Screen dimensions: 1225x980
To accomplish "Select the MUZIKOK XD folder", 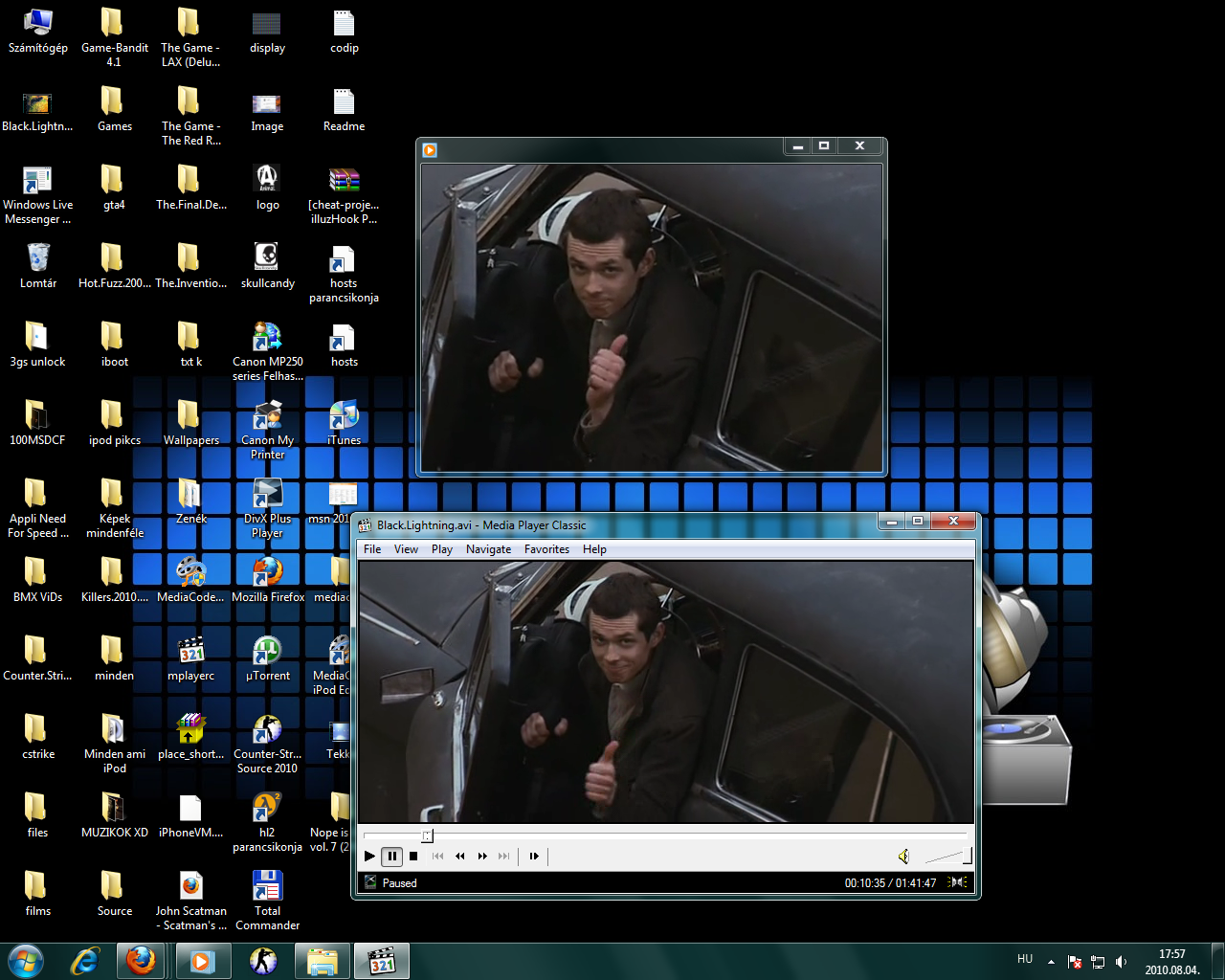I will [x=115, y=815].
